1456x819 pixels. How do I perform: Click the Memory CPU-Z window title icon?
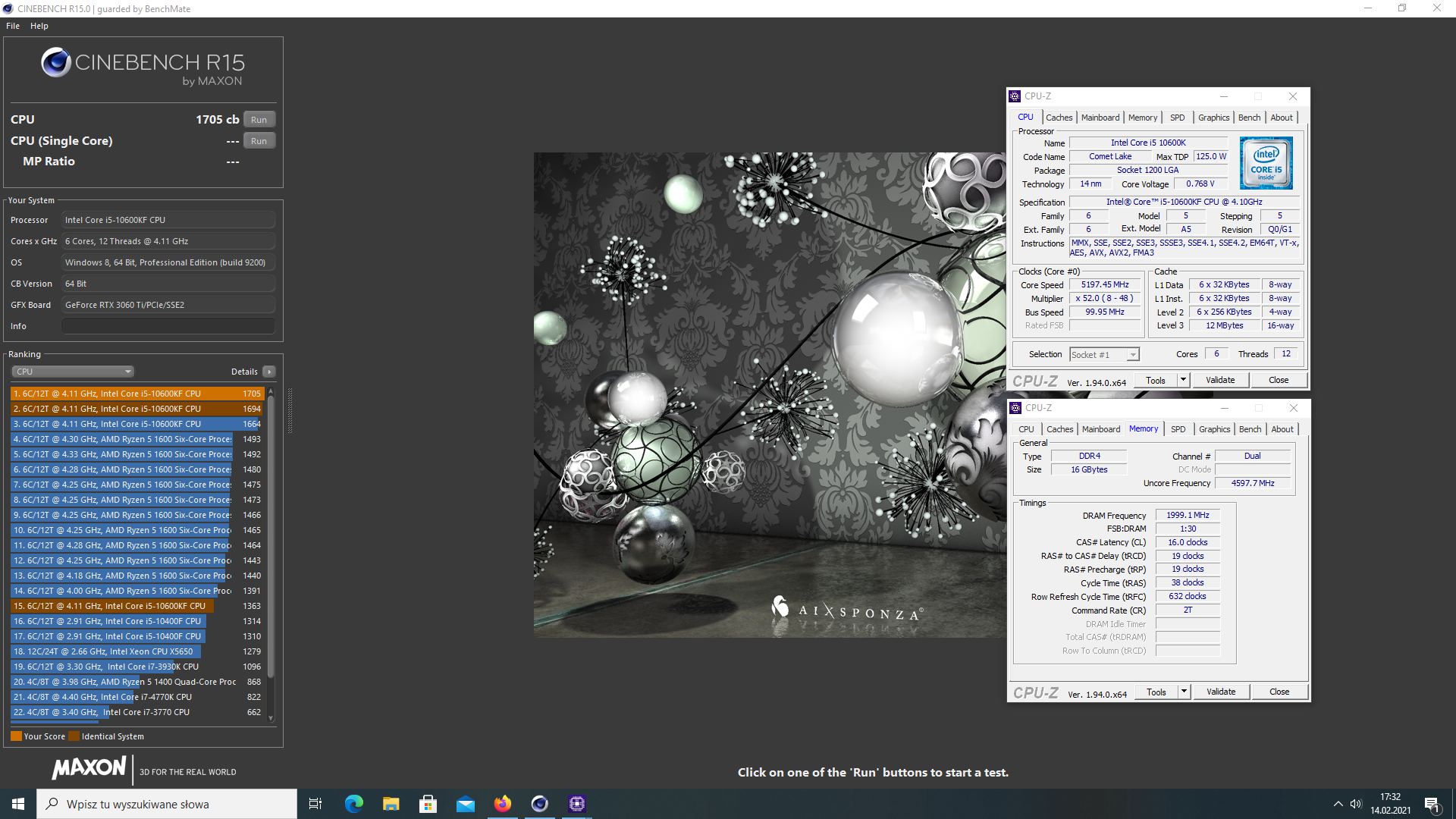(x=1015, y=408)
